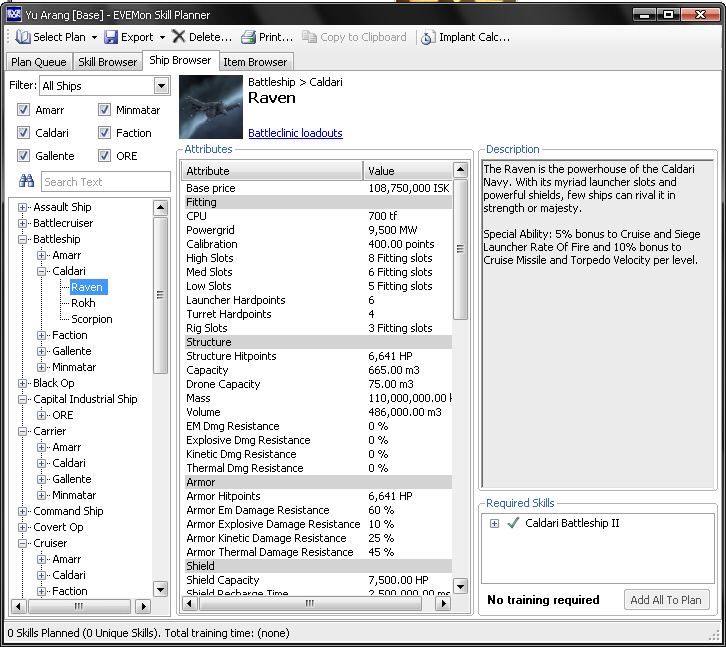Click the Select Plan book icon
The height and width of the screenshot is (647, 726).
click(23, 37)
